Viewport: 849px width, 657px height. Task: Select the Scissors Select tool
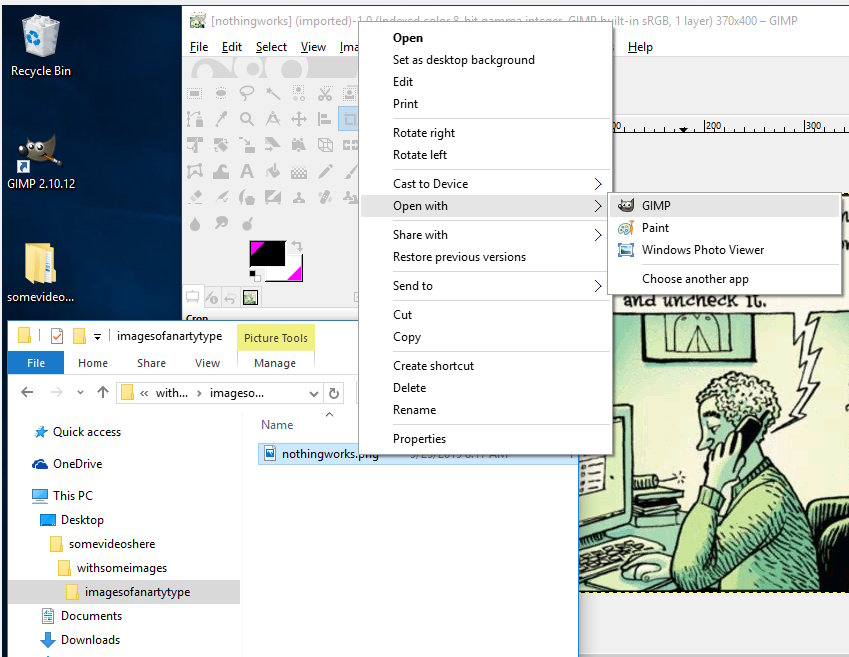click(325, 94)
